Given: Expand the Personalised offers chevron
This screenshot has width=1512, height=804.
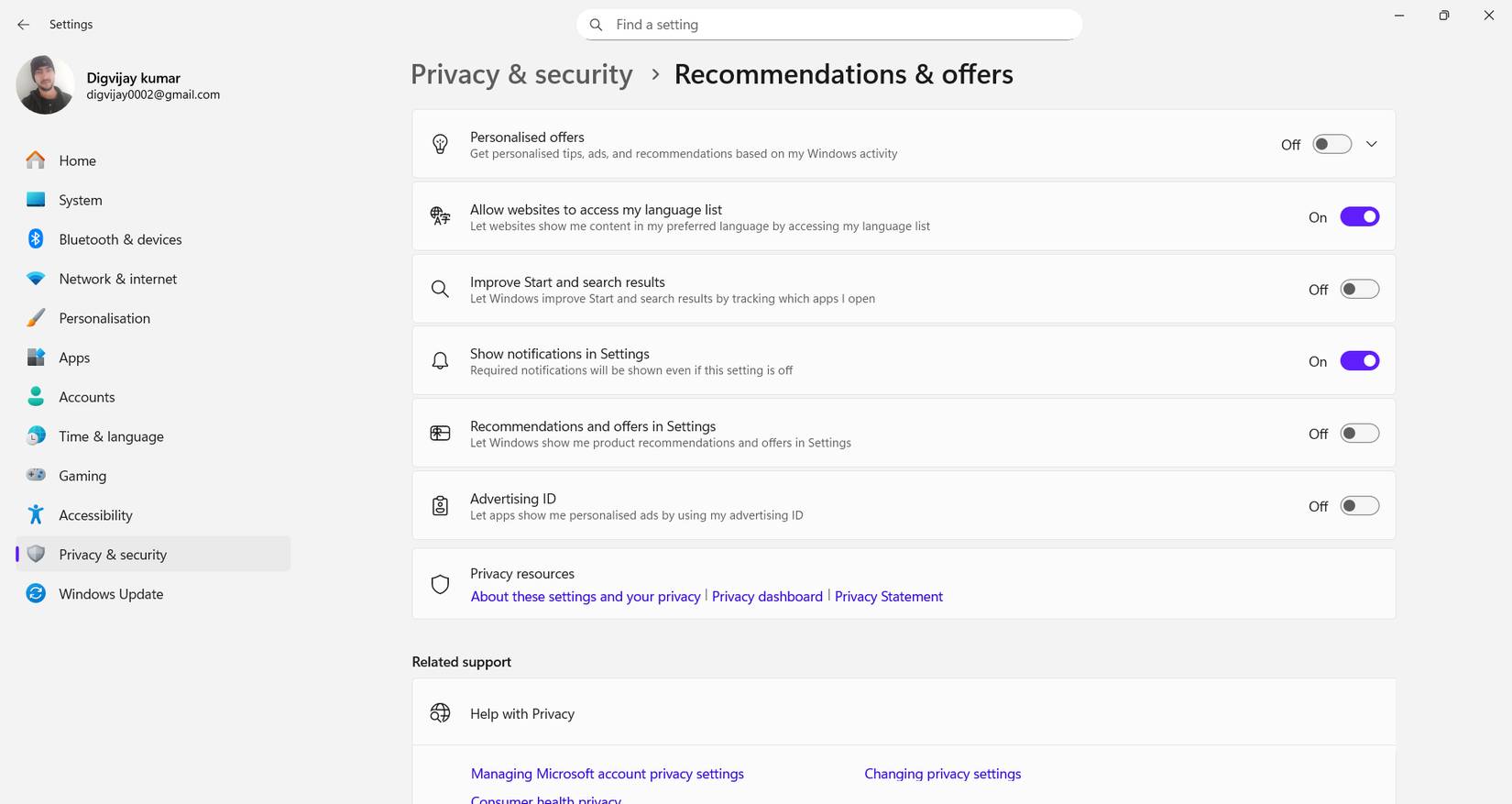Looking at the screenshot, I should [x=1372, y=145].
